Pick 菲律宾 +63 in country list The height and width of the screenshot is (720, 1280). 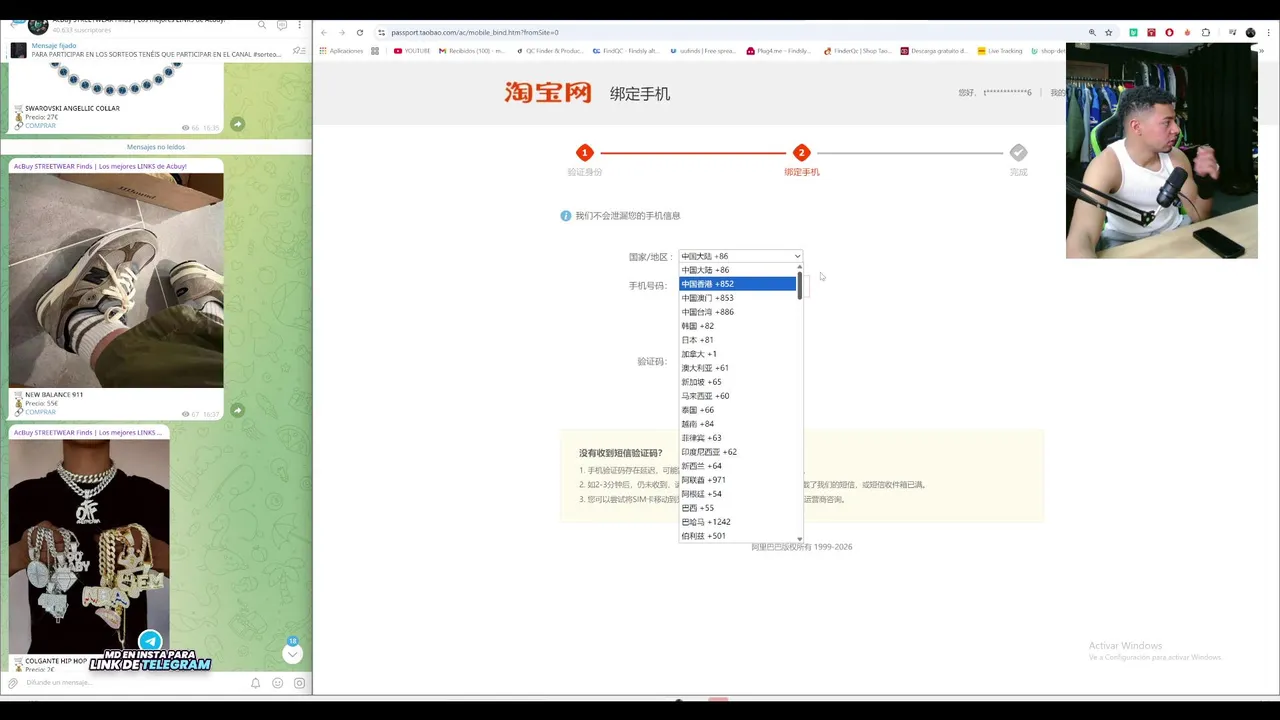point(738,438)
